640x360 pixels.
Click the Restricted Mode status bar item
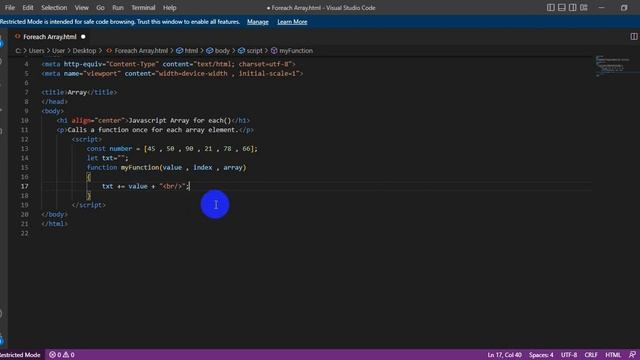click(20, 355)
